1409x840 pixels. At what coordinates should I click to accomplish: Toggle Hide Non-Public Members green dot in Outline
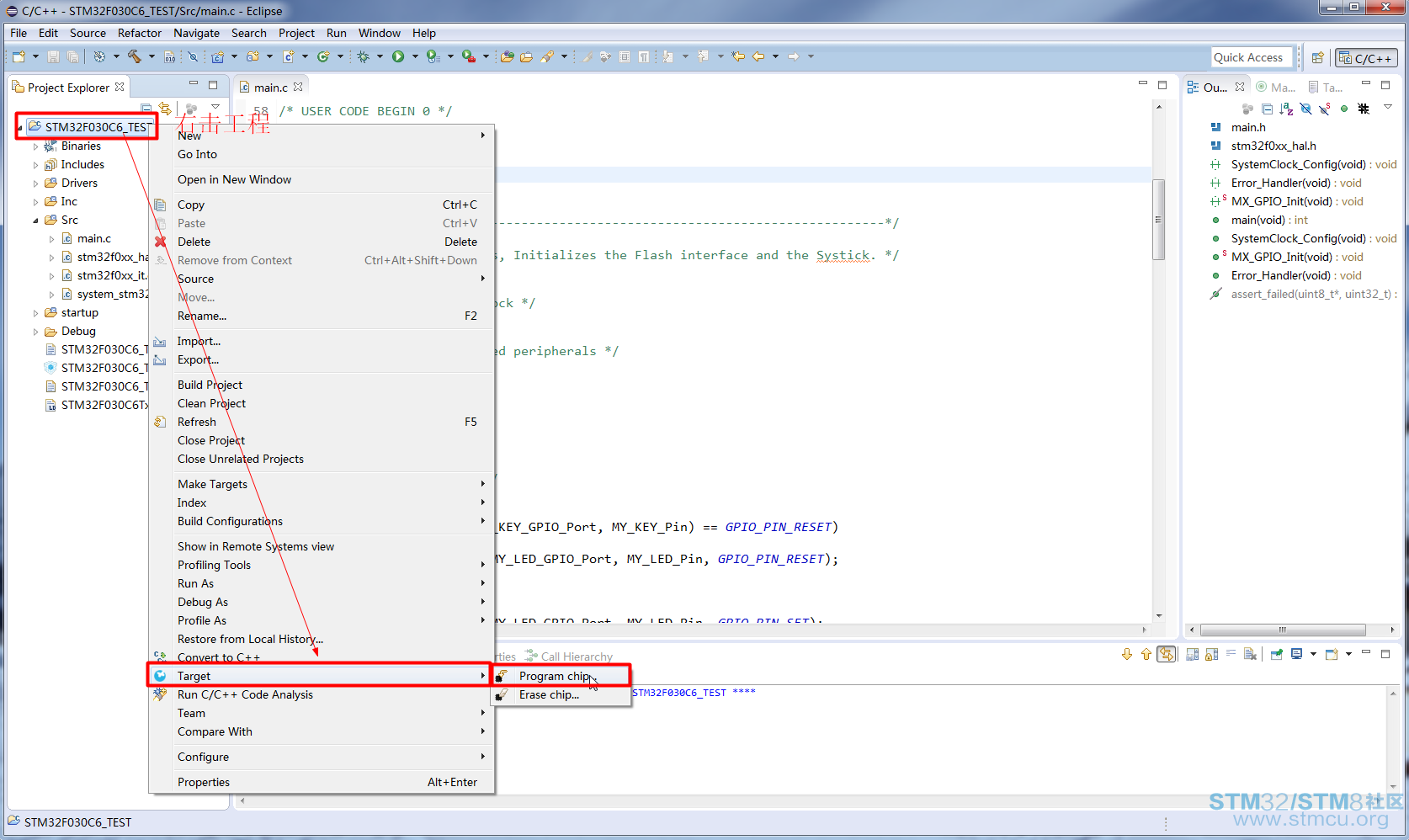tap(1344, 109)
